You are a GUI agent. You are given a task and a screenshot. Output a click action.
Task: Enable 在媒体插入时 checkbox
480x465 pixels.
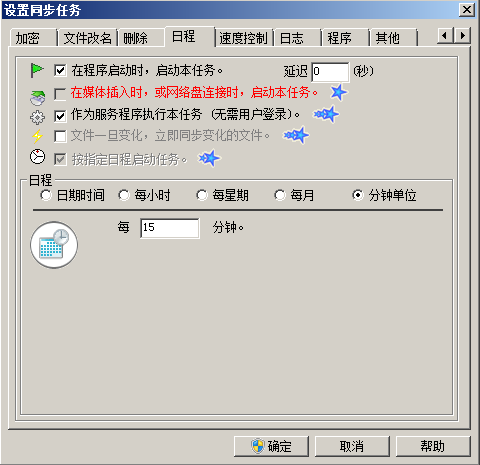[x=60, y=94]
